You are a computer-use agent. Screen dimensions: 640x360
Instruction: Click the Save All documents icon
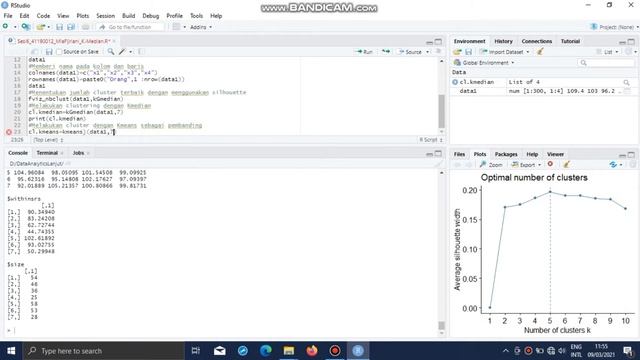pos(71,27)
